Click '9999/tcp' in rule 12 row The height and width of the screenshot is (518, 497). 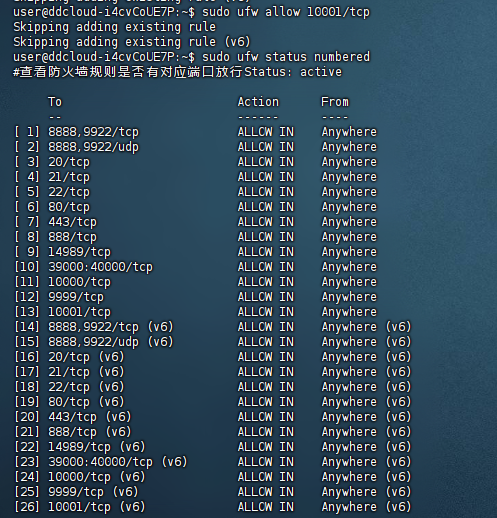[x=76, y=297]
